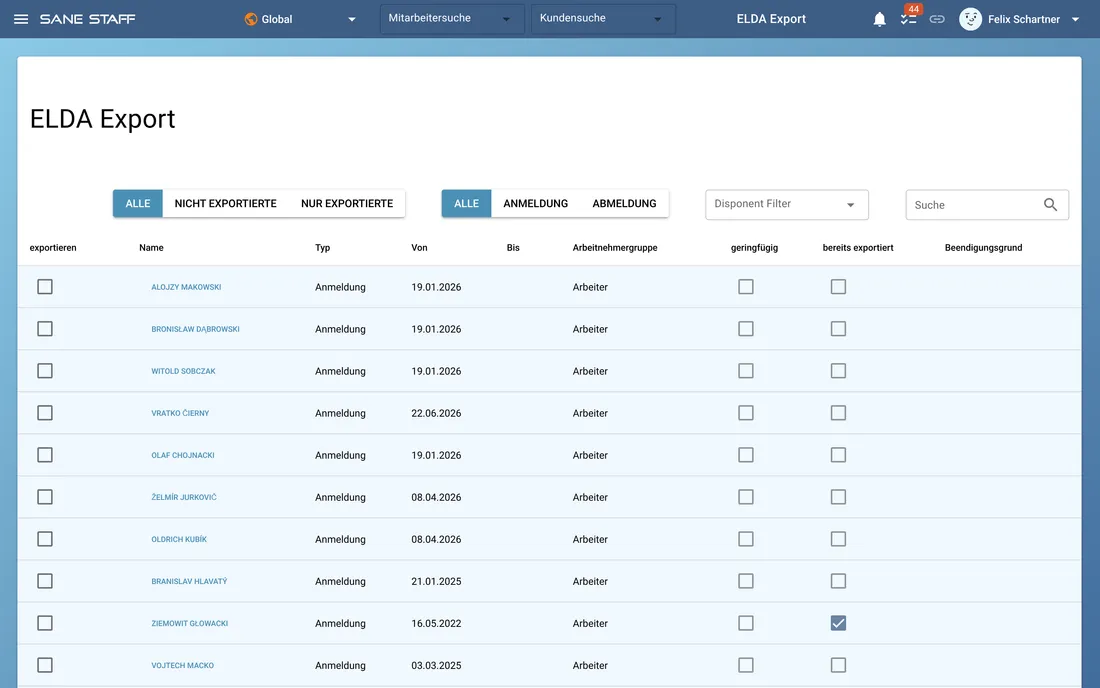Image resolution: width=1100 pixels, height=688 pixels.
Task: Switch to the Abmeldung type tab
Action: click(x=624, y=203)
